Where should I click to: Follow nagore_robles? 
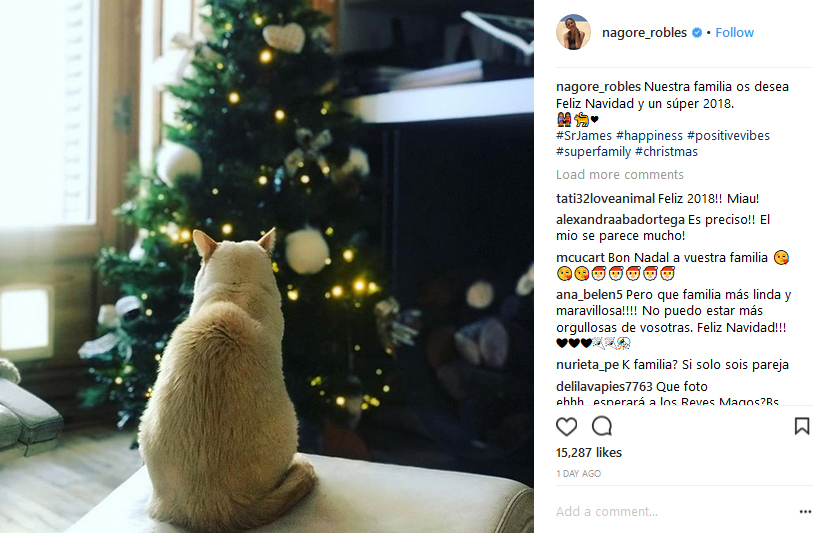coord(734,33)
